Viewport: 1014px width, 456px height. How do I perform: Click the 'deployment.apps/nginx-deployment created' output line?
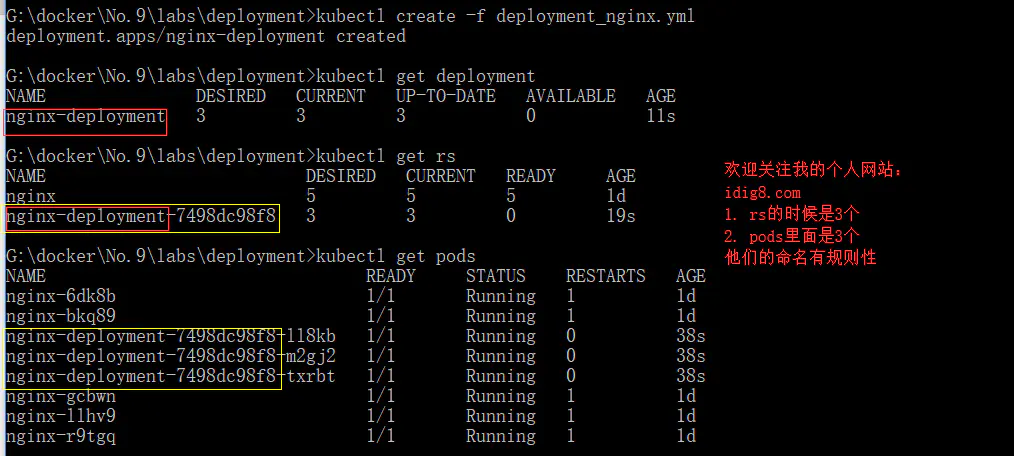coord(206,36)
